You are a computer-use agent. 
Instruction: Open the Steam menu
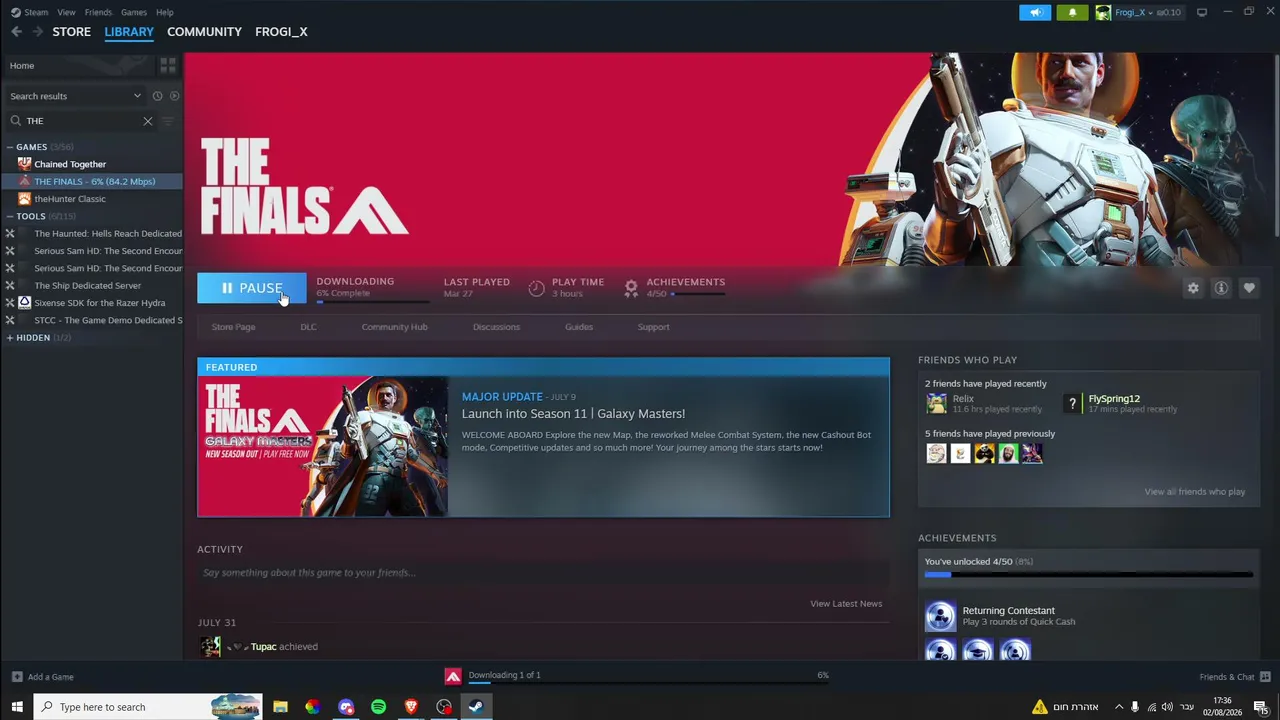36,12
